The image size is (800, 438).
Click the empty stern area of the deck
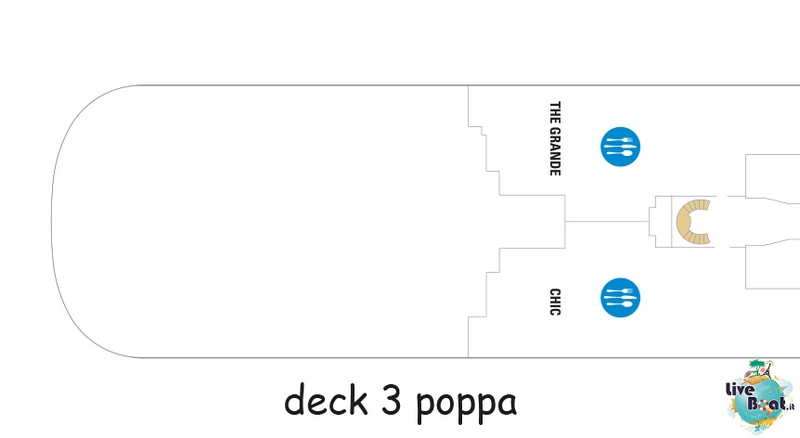tap(260, 222)
